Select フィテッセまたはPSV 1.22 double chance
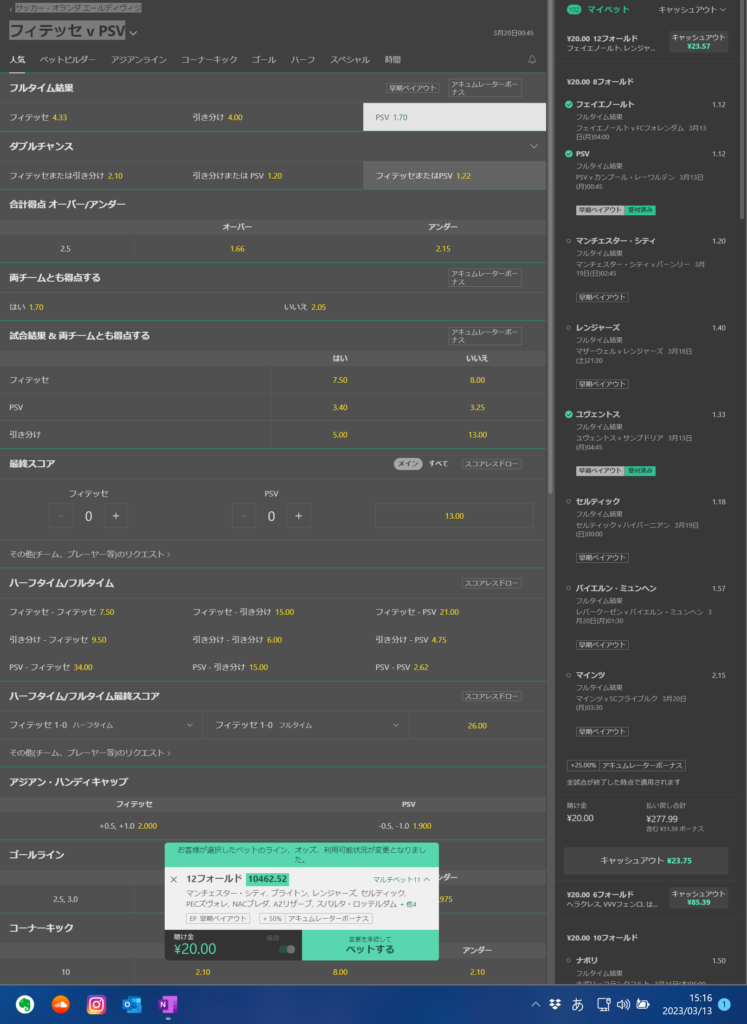This screenshot has height=1024, width=747. pos(454,176)
